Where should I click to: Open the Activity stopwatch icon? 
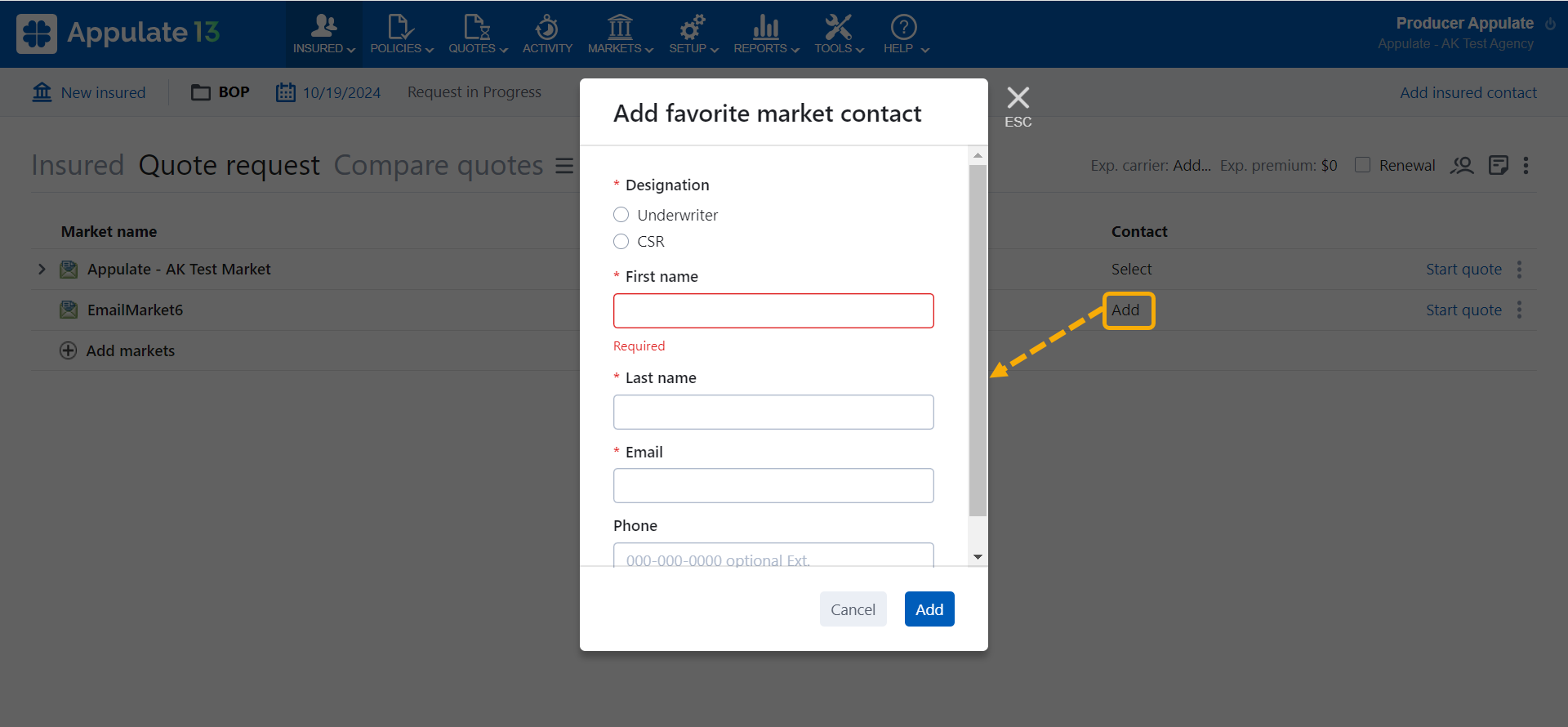[x=547, y=28]
